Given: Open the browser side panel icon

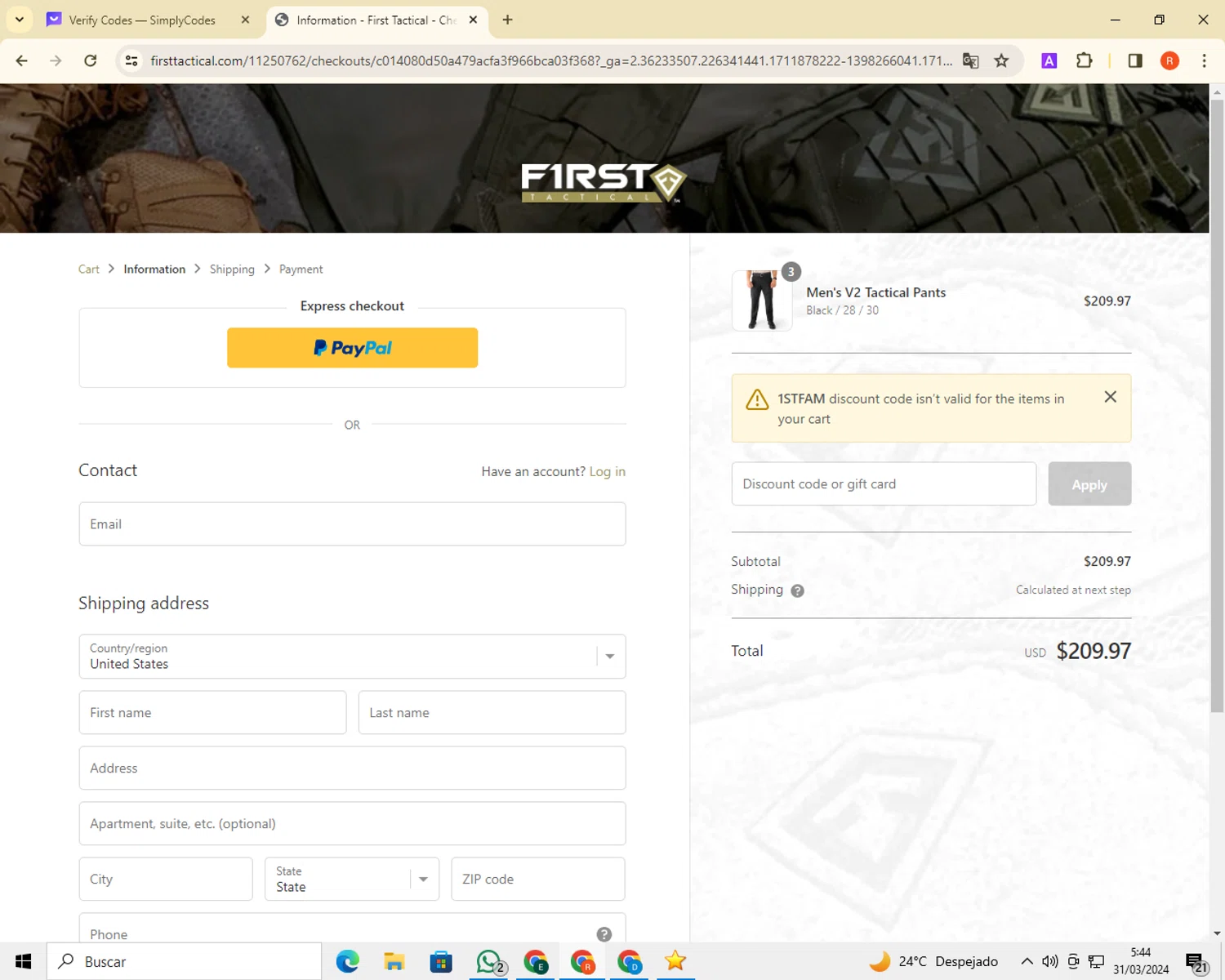Looking at the screenshot, I should tap(1134, 60).
